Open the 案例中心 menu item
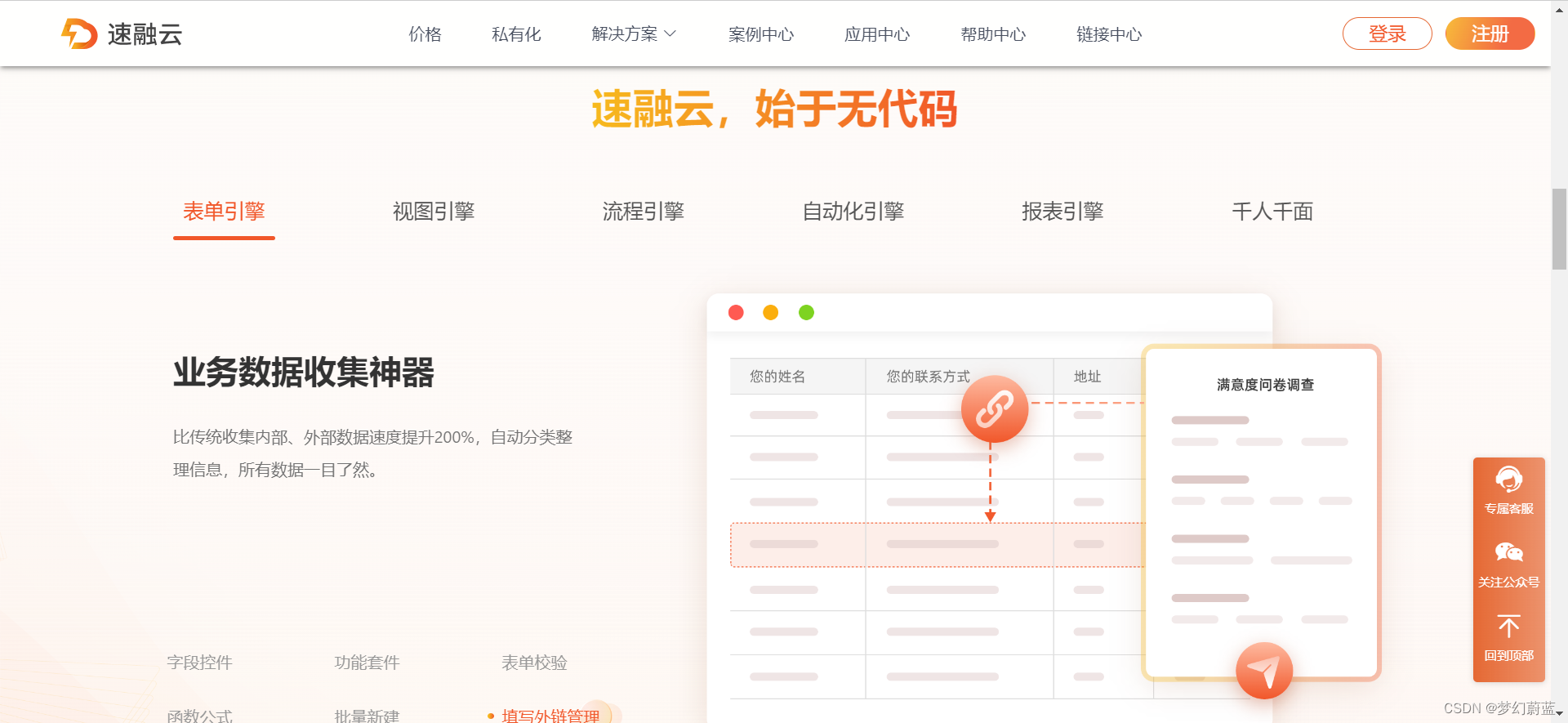 761,33
